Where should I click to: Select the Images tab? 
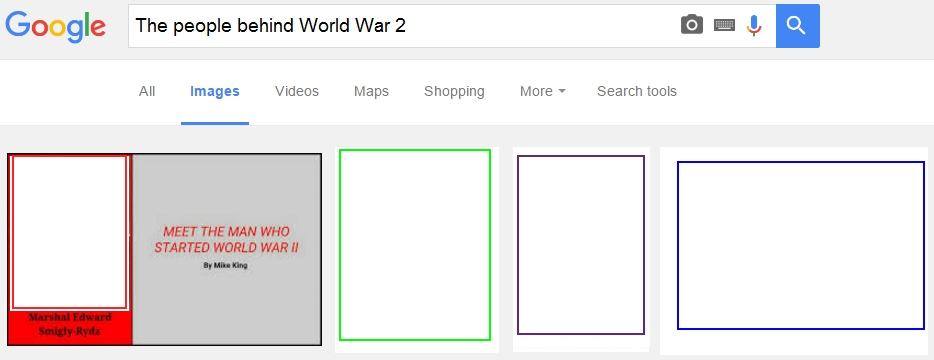pyautogui.click(x=215, y=91)
